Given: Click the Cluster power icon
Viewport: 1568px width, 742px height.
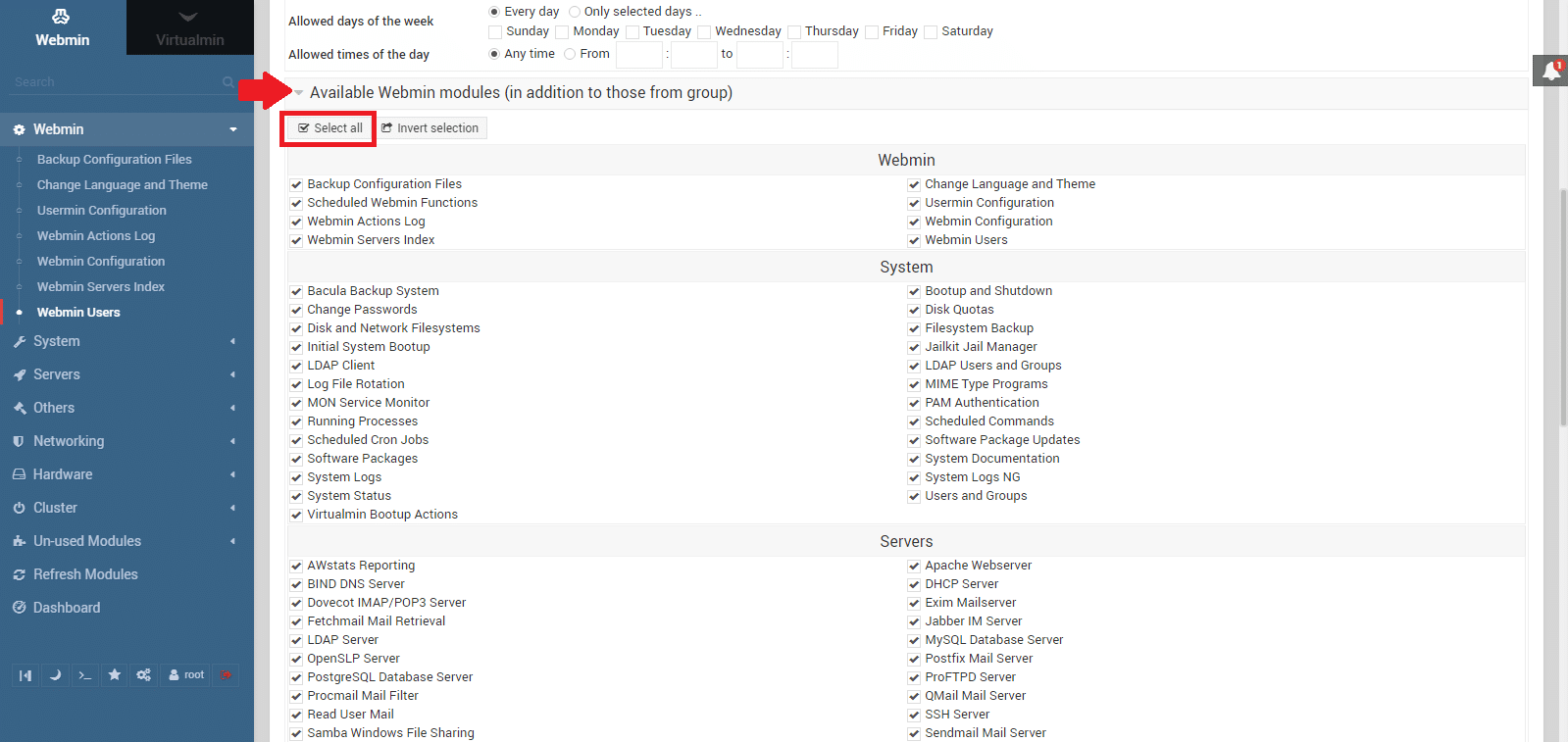Looking at the screenshot, I should coord(19,508).
